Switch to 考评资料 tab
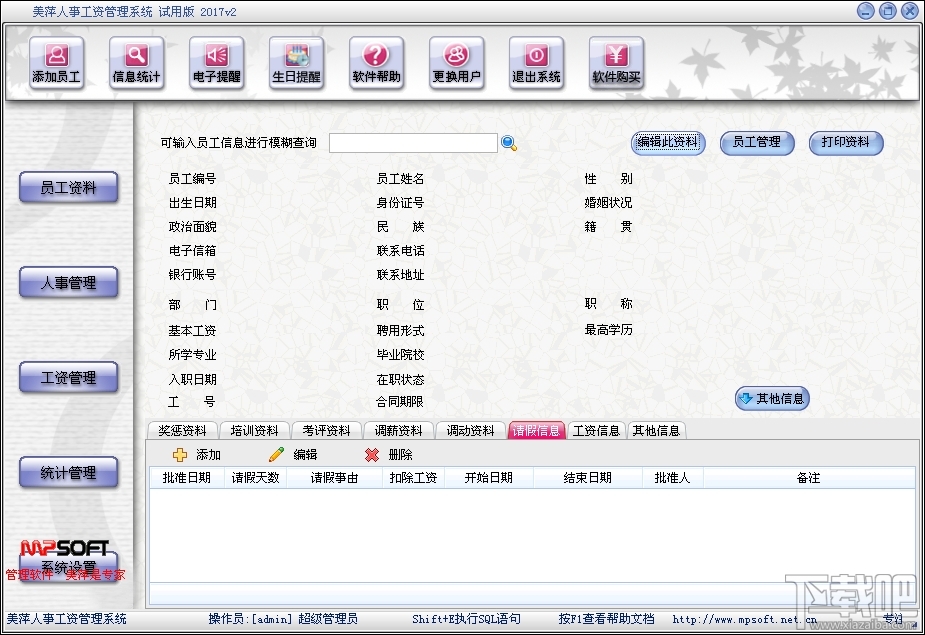 [326, 431]
